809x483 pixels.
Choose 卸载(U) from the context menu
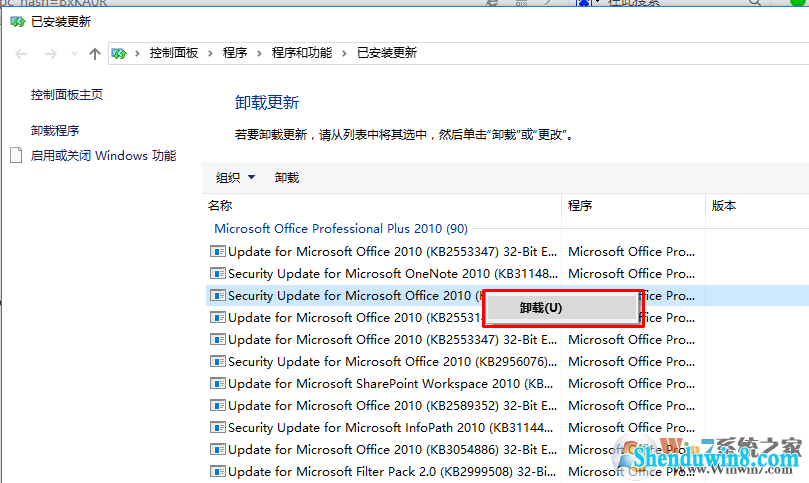pyautogui.click(x=563, y=308)
